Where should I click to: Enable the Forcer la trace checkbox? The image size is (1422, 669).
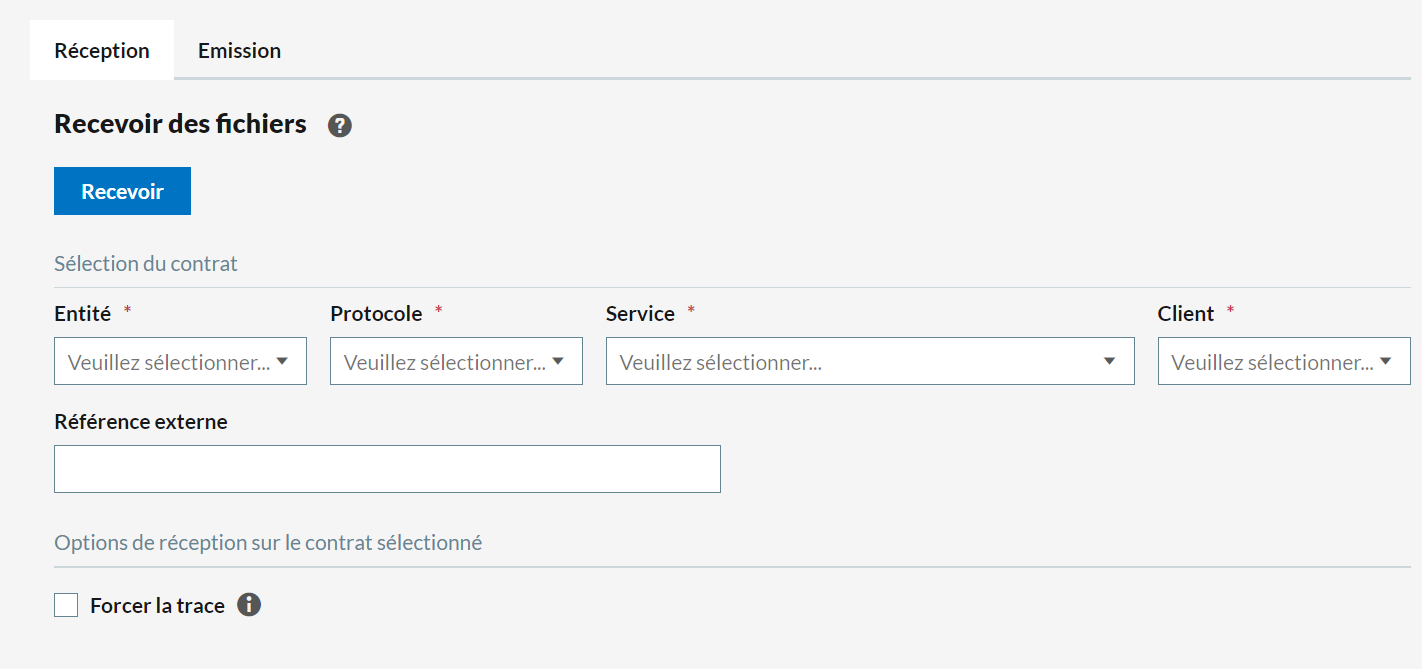pos(66,605)
